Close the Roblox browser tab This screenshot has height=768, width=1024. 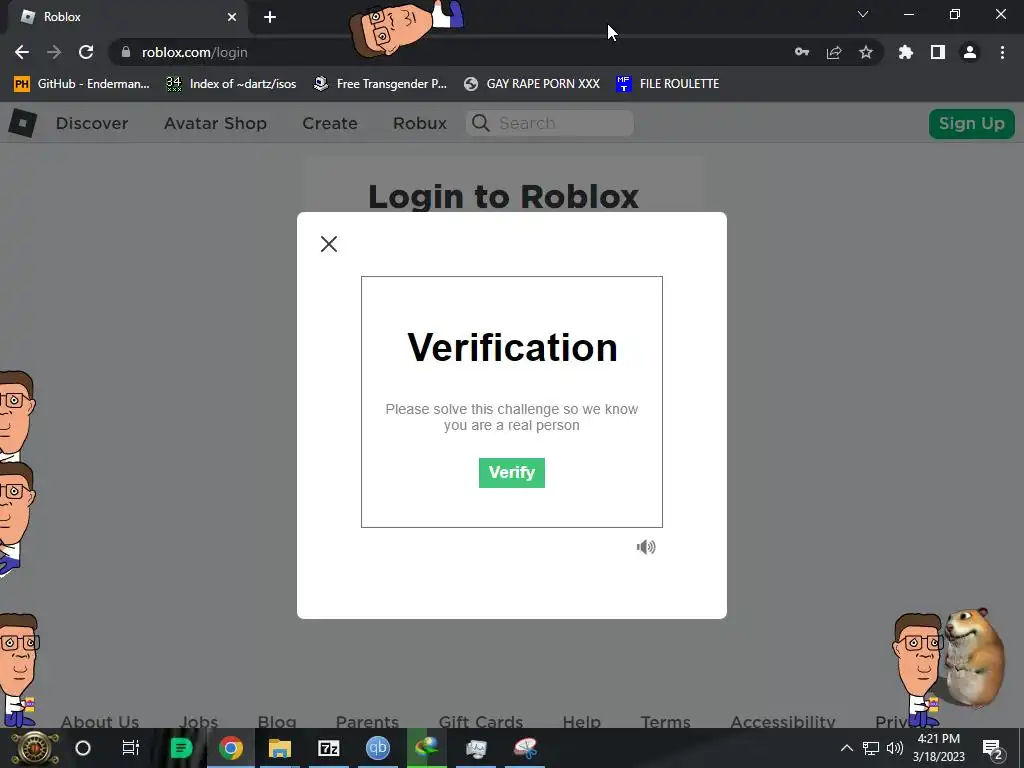point(232,17)
